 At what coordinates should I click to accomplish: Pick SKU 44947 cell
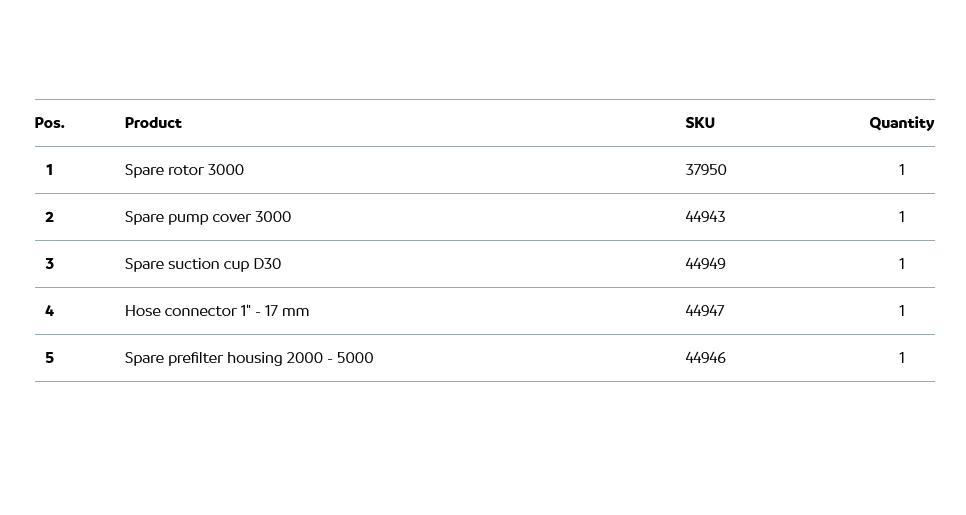coord(705,311)
